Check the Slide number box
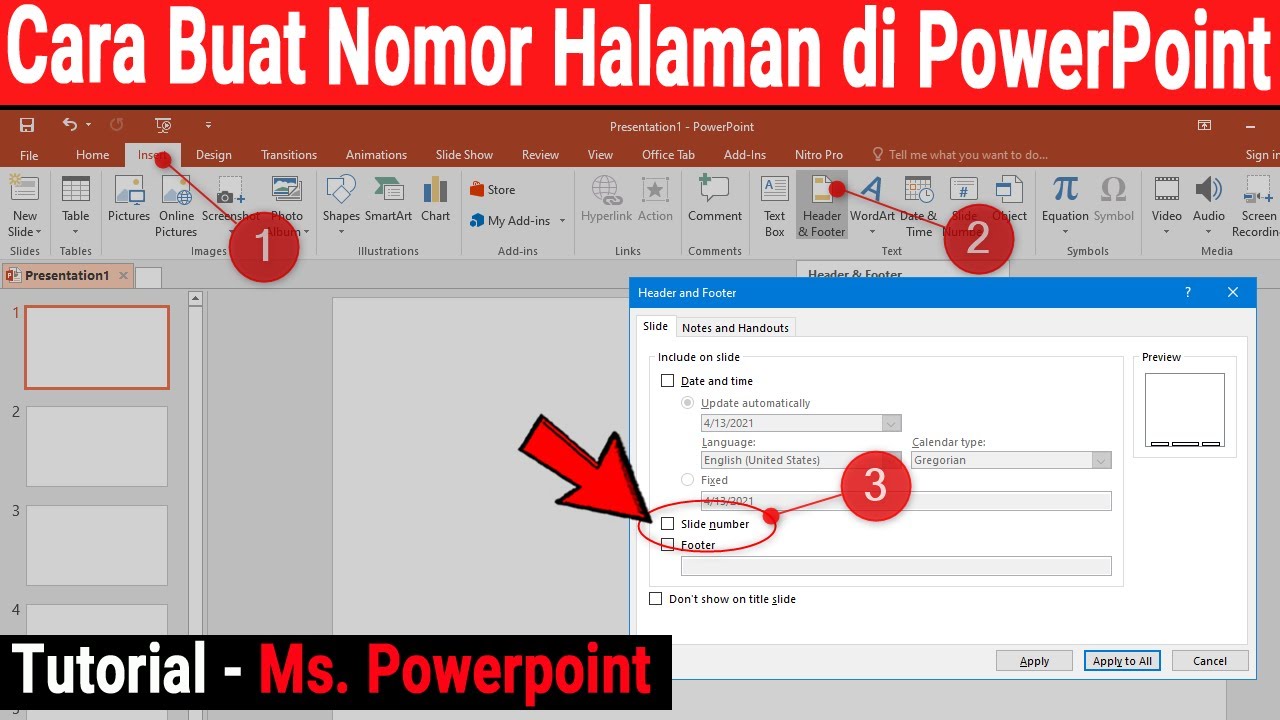Image resolution: width=1280 pixels, height=720 pixels. pos(668,524)
